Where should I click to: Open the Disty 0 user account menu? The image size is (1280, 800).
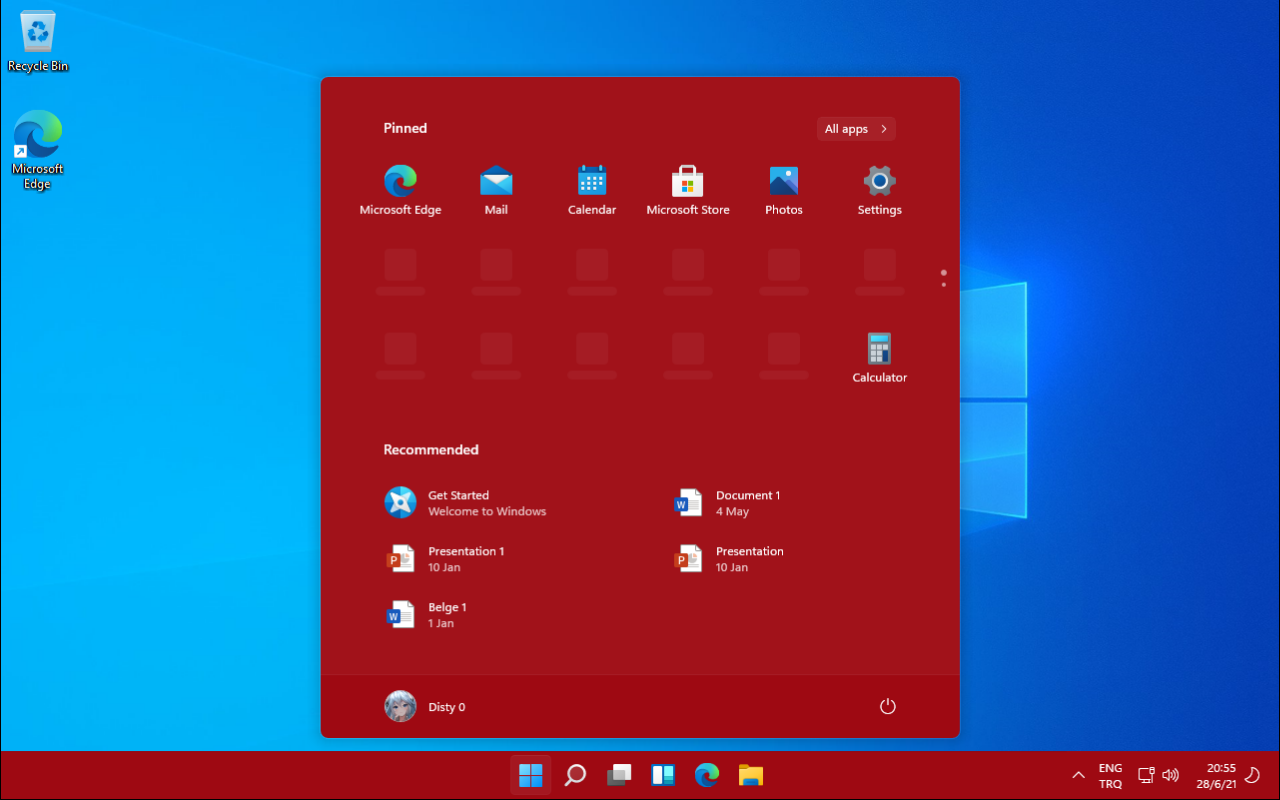click(x=425, y=707)
